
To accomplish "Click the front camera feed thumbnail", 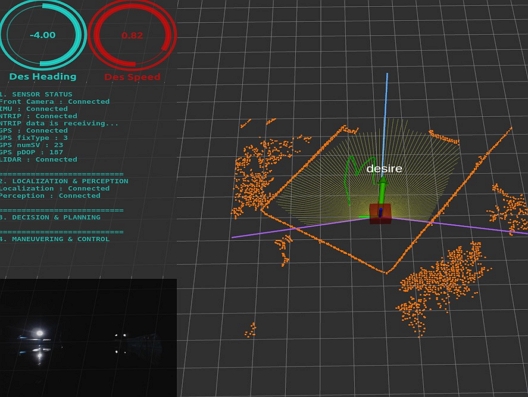I will click(x=88, y=338).
